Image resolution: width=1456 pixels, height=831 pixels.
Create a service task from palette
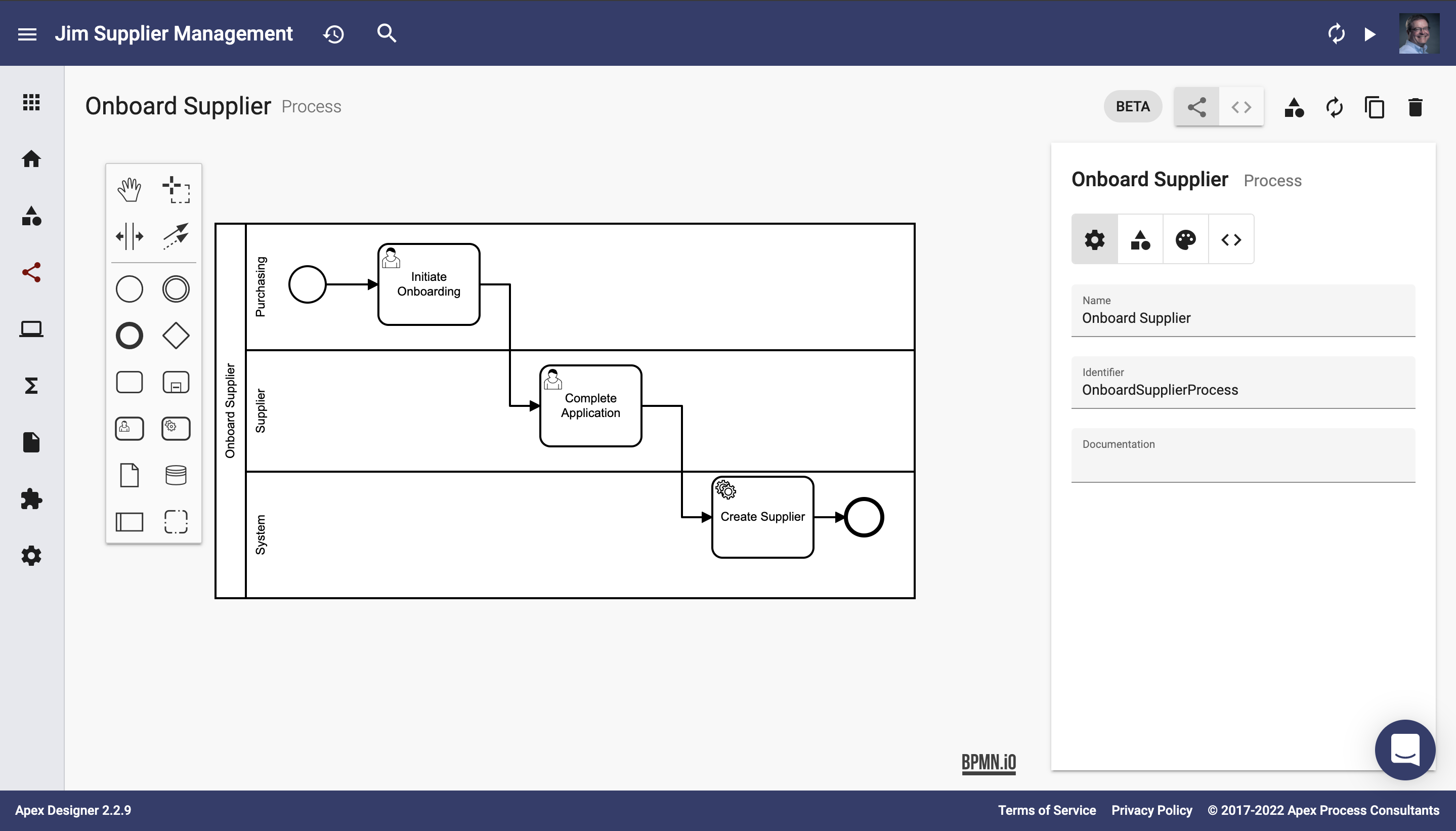[176, 429]
